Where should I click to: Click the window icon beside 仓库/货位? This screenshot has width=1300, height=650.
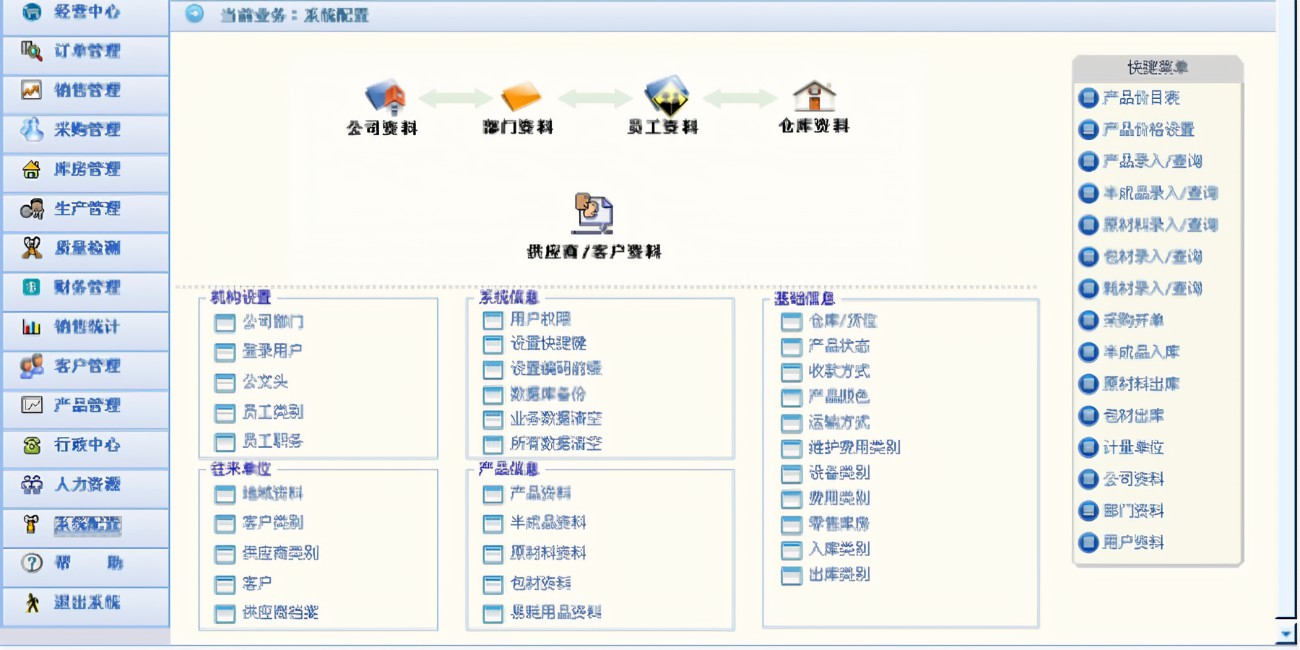(792, 321)
